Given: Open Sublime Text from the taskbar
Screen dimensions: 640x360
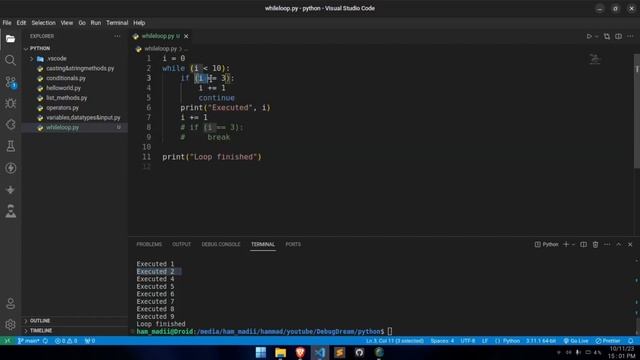Looking at the screenshot, I should coord(339,352).
